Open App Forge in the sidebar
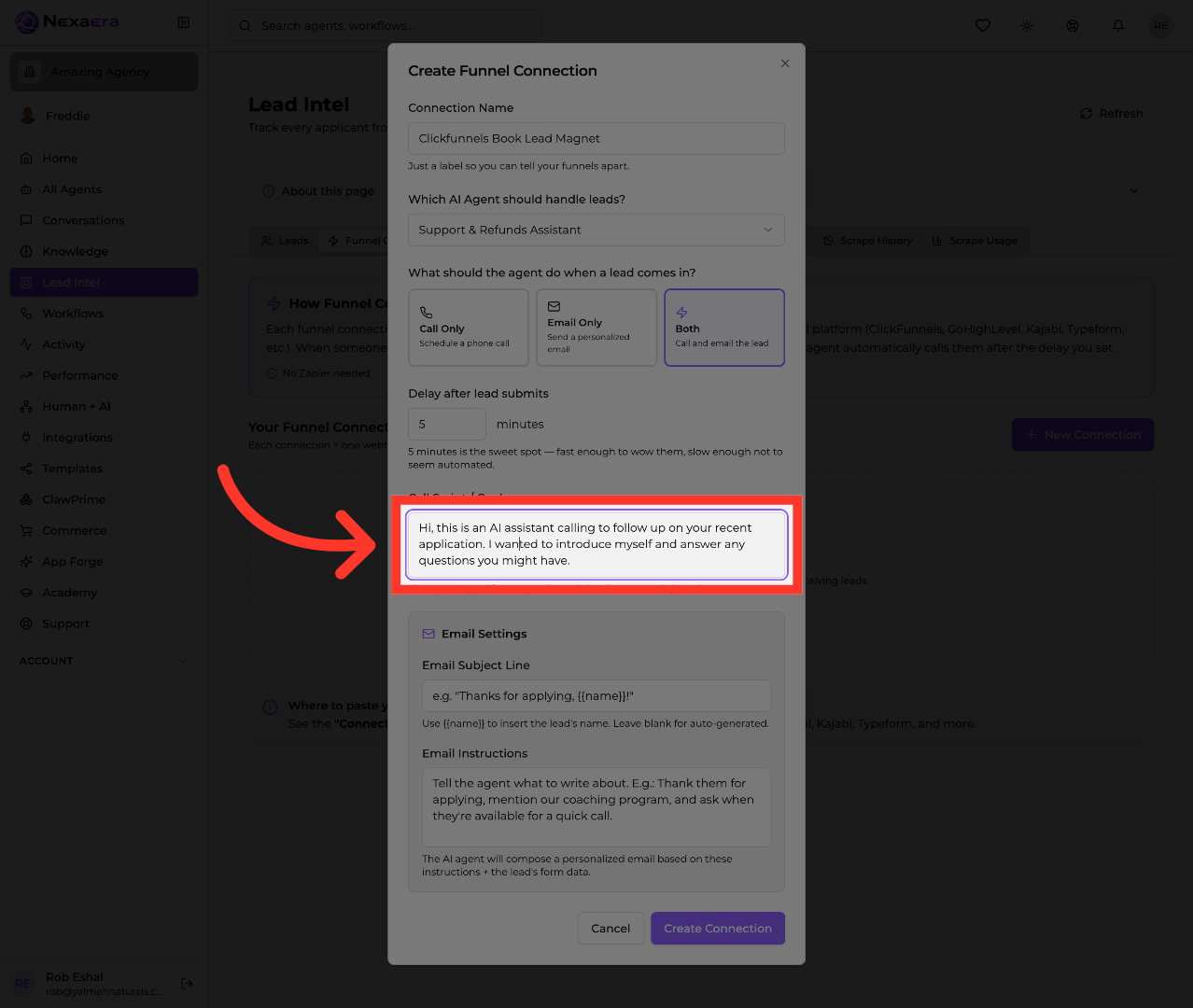1193x1008 pixels. (x=104, y=562)
